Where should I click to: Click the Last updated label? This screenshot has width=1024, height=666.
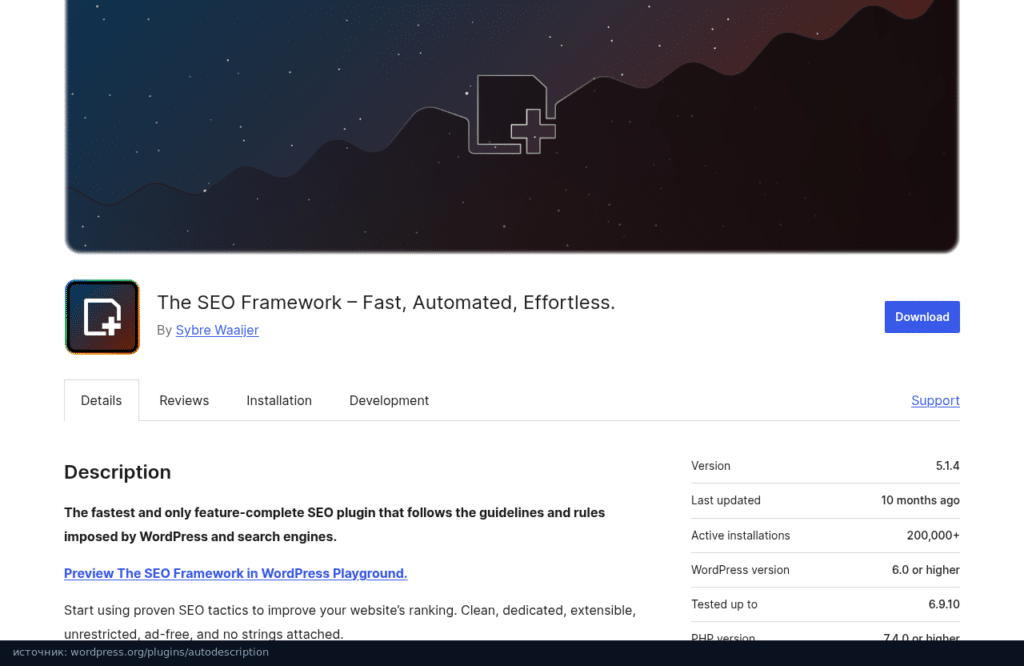coord(726,500)
